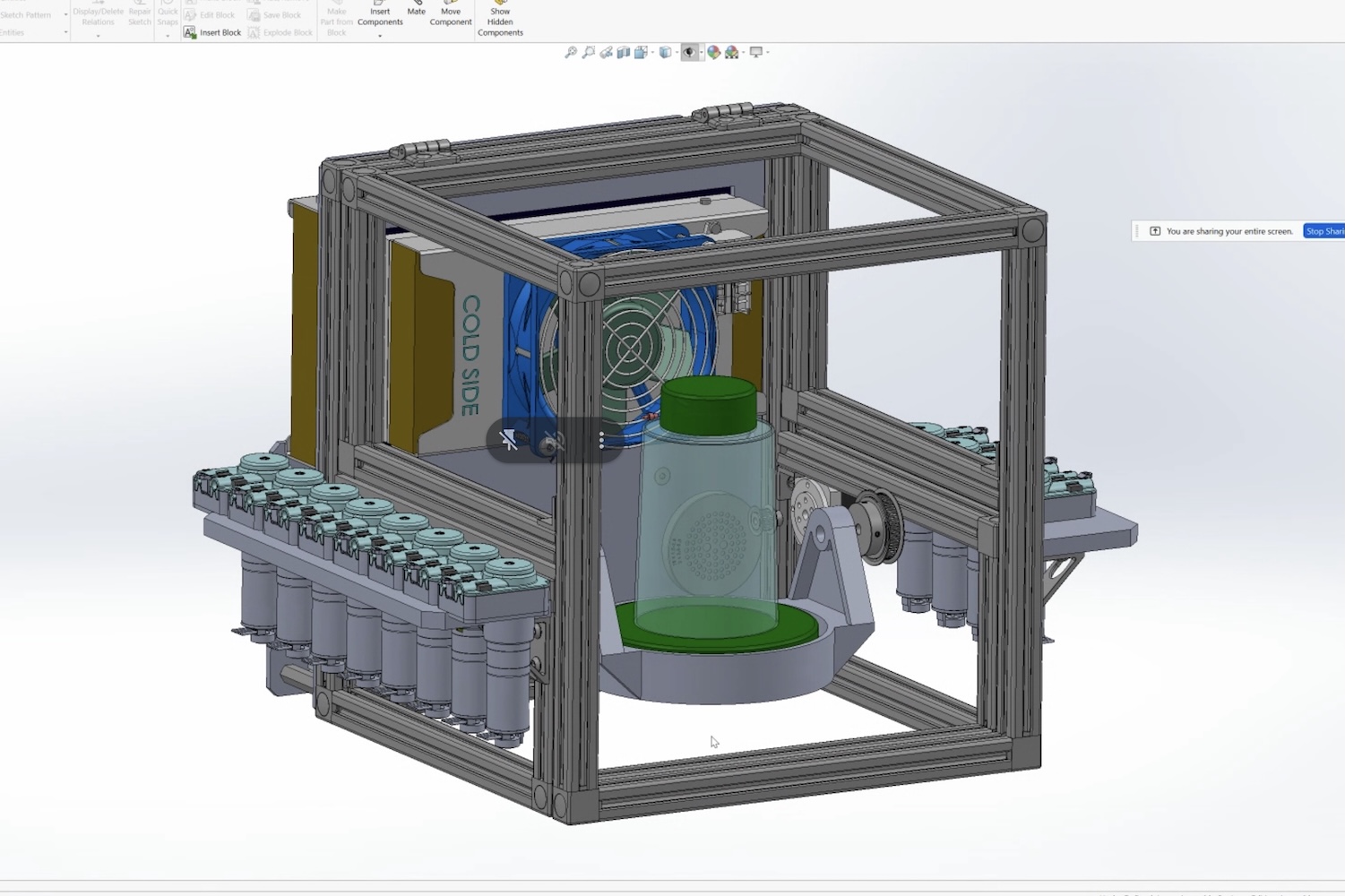The image size is (1345, 896).
Task: Click the Move Component tool
Action: coord(451,15)
